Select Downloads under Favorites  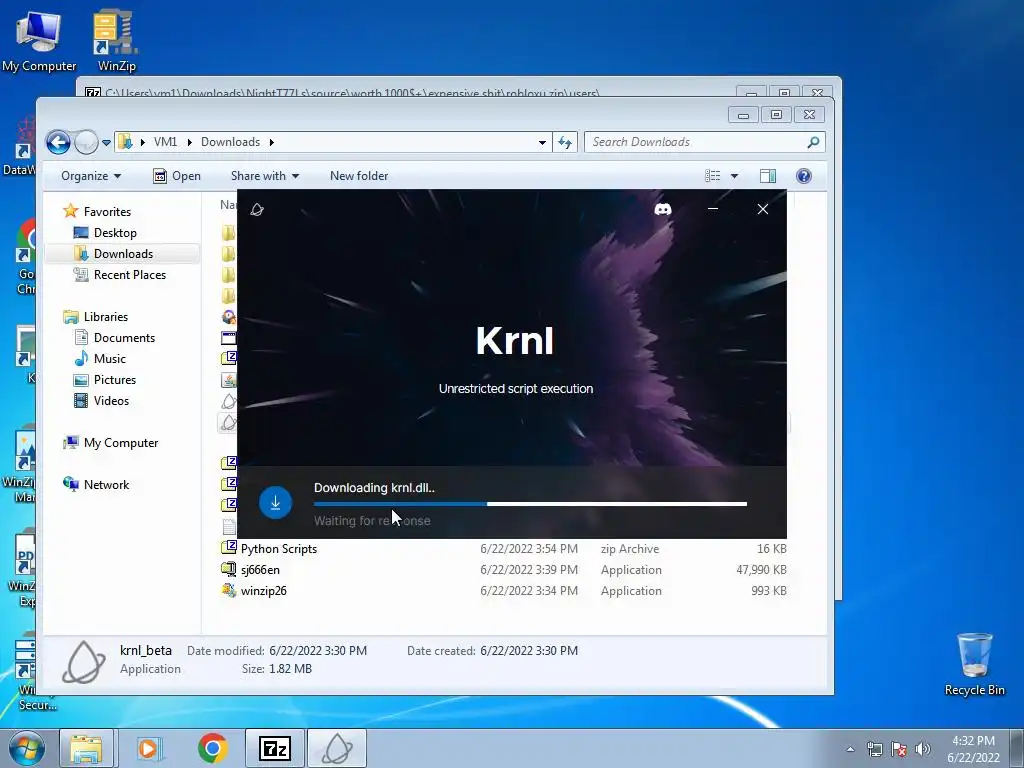(123, 253)
